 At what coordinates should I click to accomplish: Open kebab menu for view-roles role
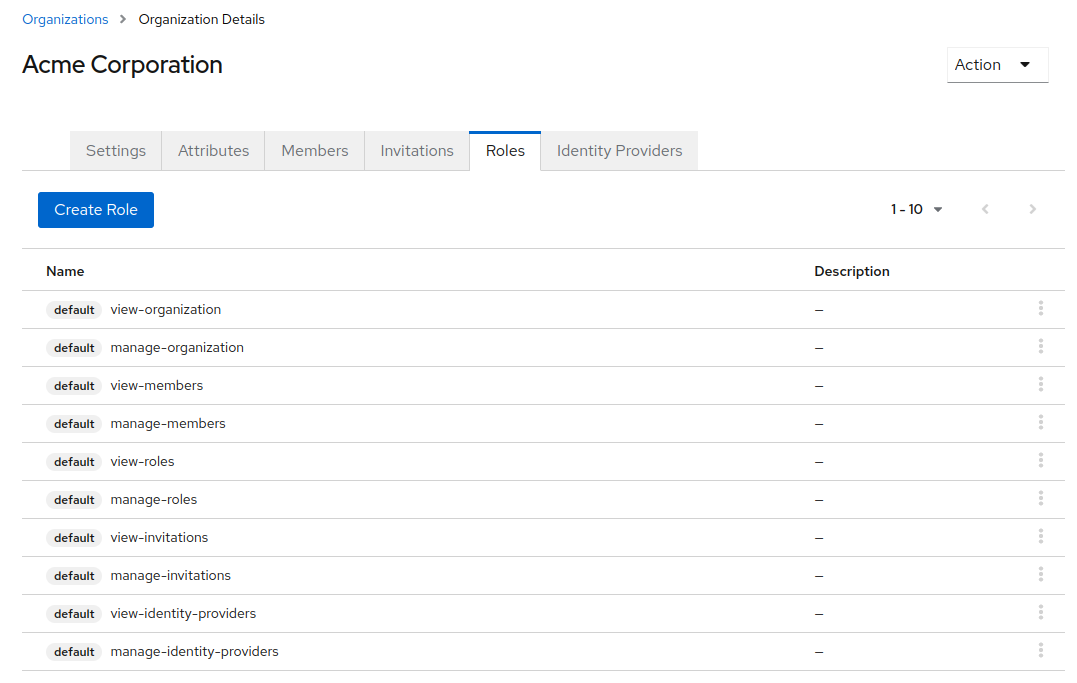[1040, 461]
